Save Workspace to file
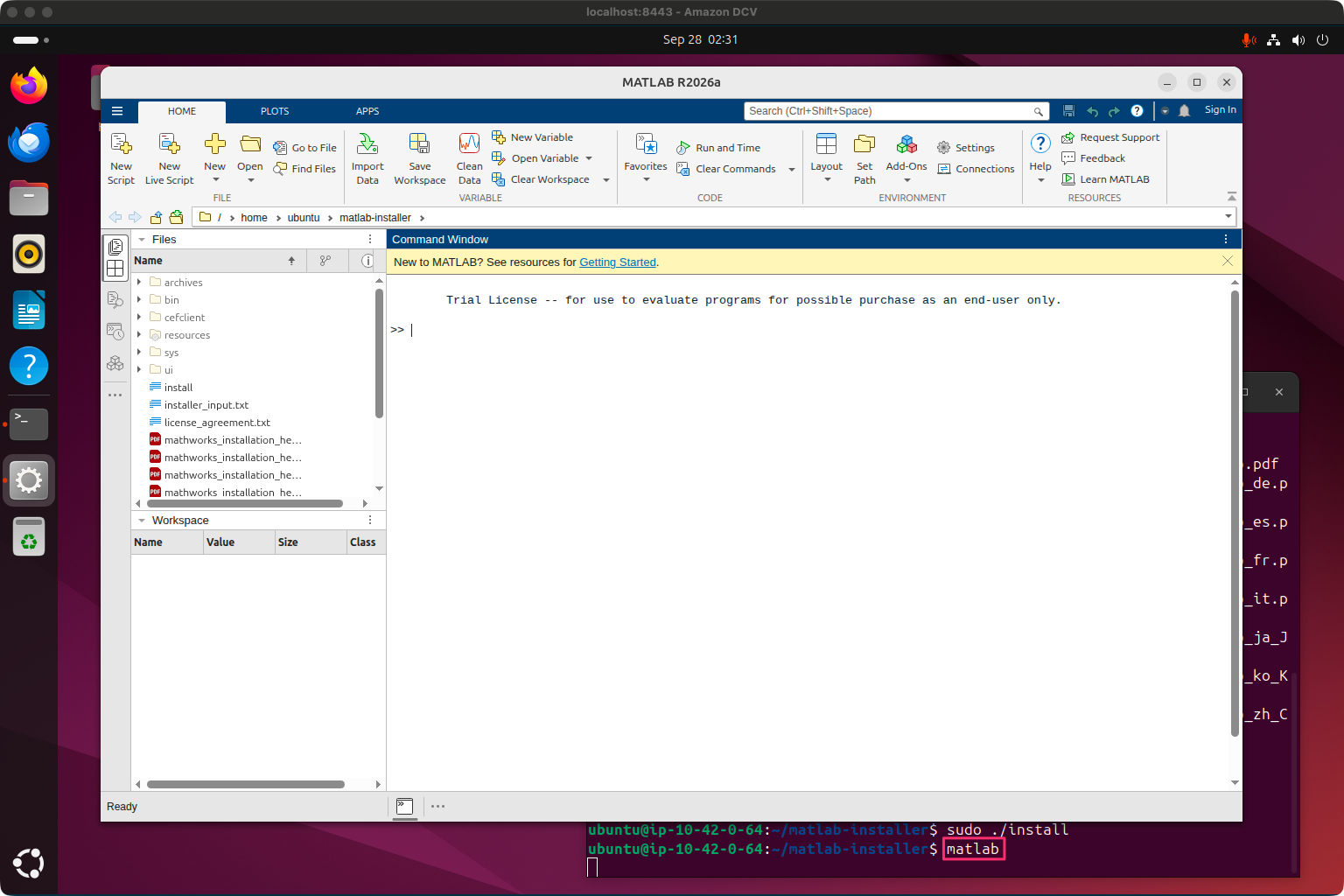The width and height of the screenshot is (1344, 896). [x=420, y=159]
